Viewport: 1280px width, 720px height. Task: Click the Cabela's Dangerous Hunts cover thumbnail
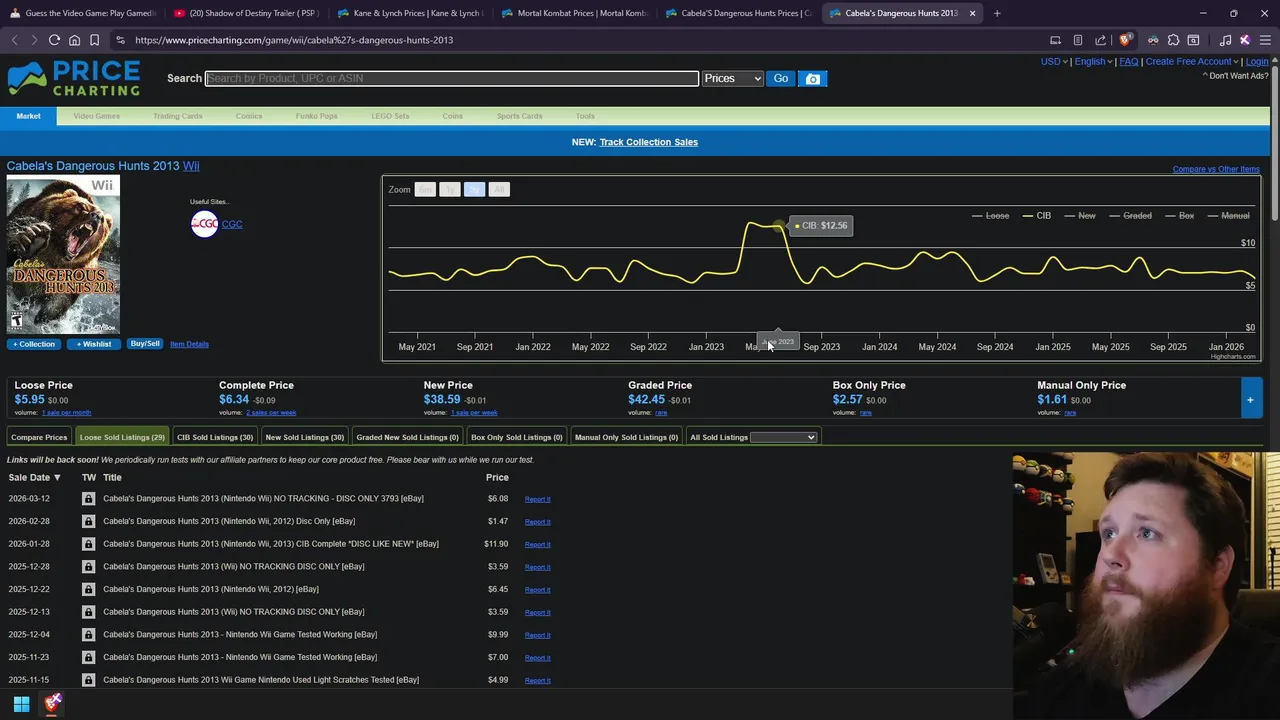point(63,255)
